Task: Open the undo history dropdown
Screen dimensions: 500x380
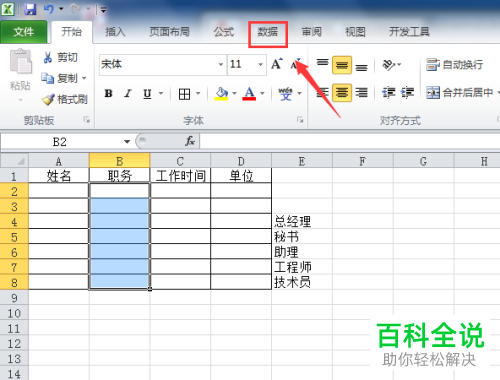Action: (61, 9)
